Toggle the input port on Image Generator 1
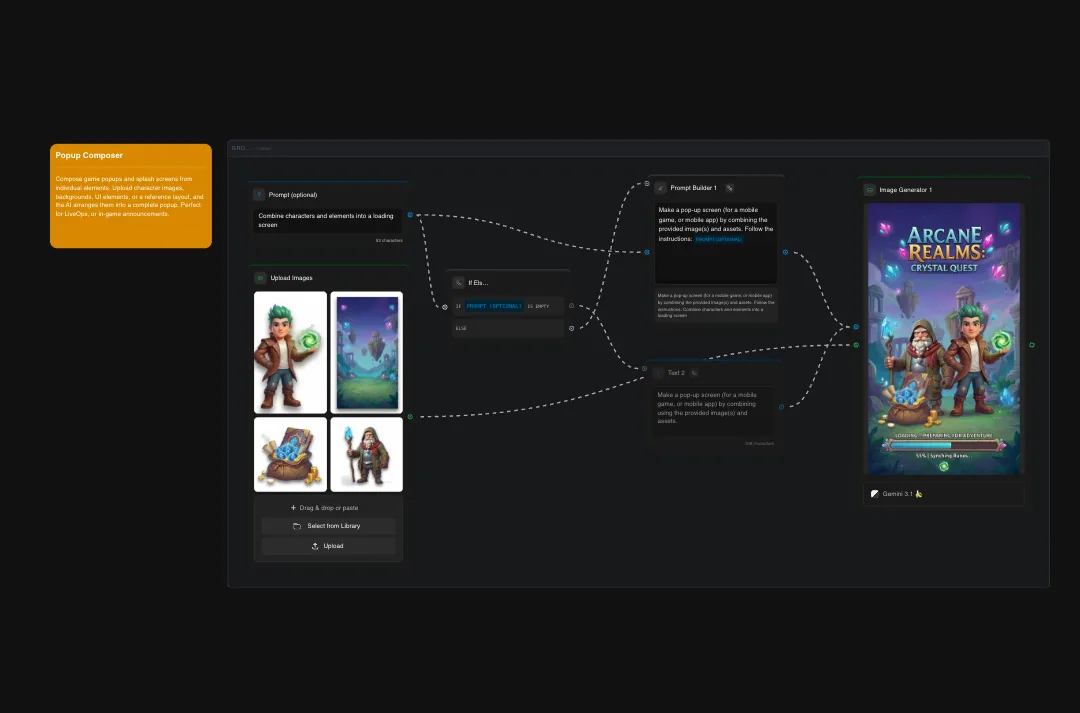The image size is (1080, 713). click(x=855, y=326)
